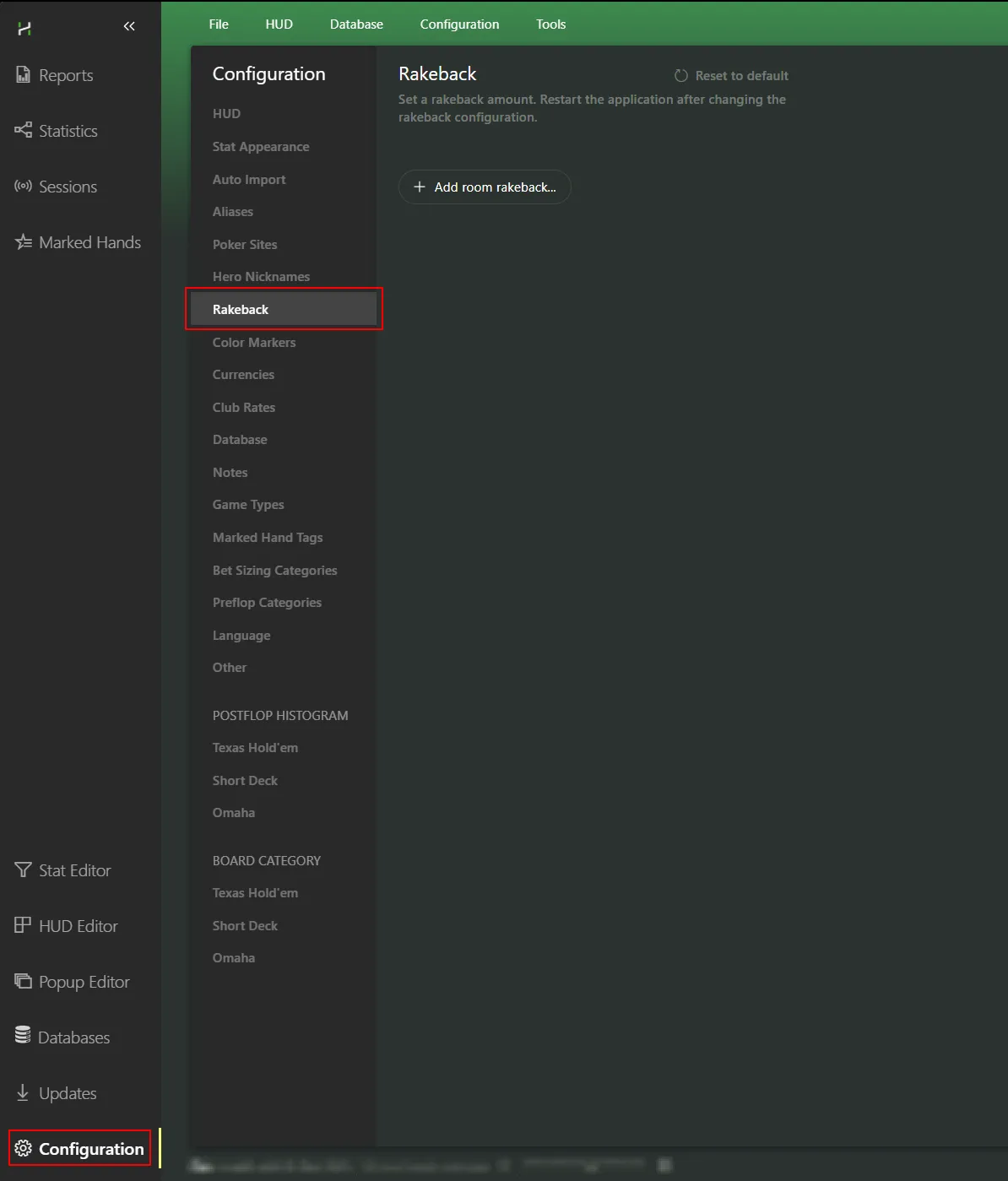1008x1181 pixels.
Task: Open Bet Sizing Categories settings
Action: [274, 571]
